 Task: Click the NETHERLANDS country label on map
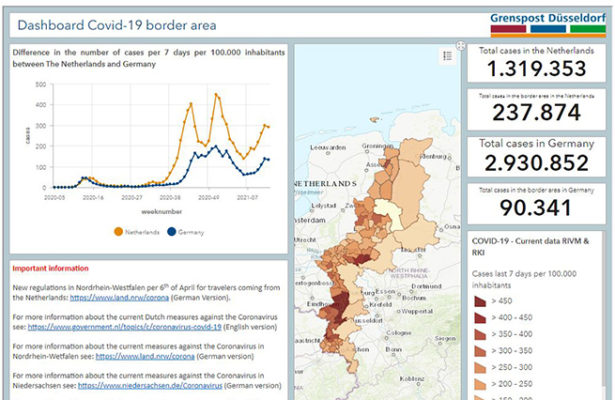click(326, 184)
